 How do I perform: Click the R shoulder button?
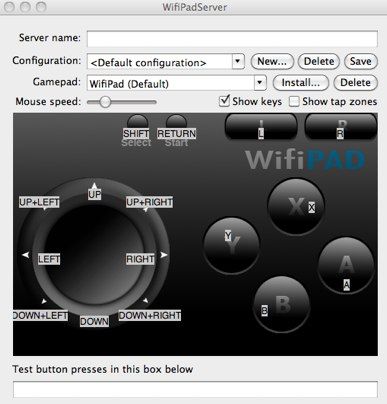[341, 126]
